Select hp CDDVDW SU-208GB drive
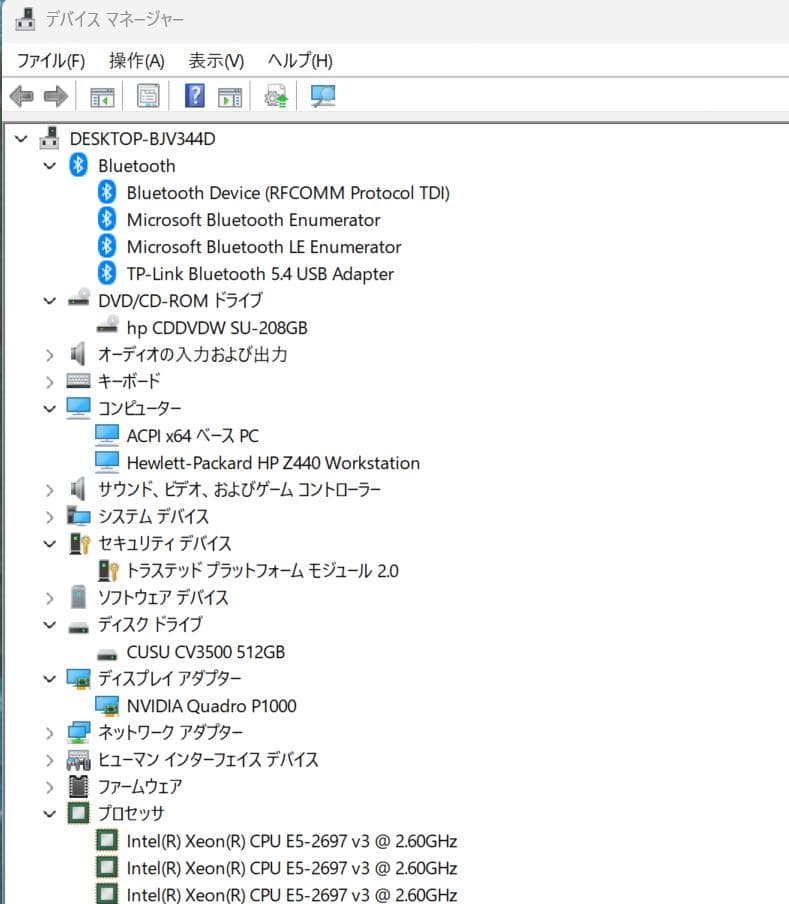 (217, 328)
